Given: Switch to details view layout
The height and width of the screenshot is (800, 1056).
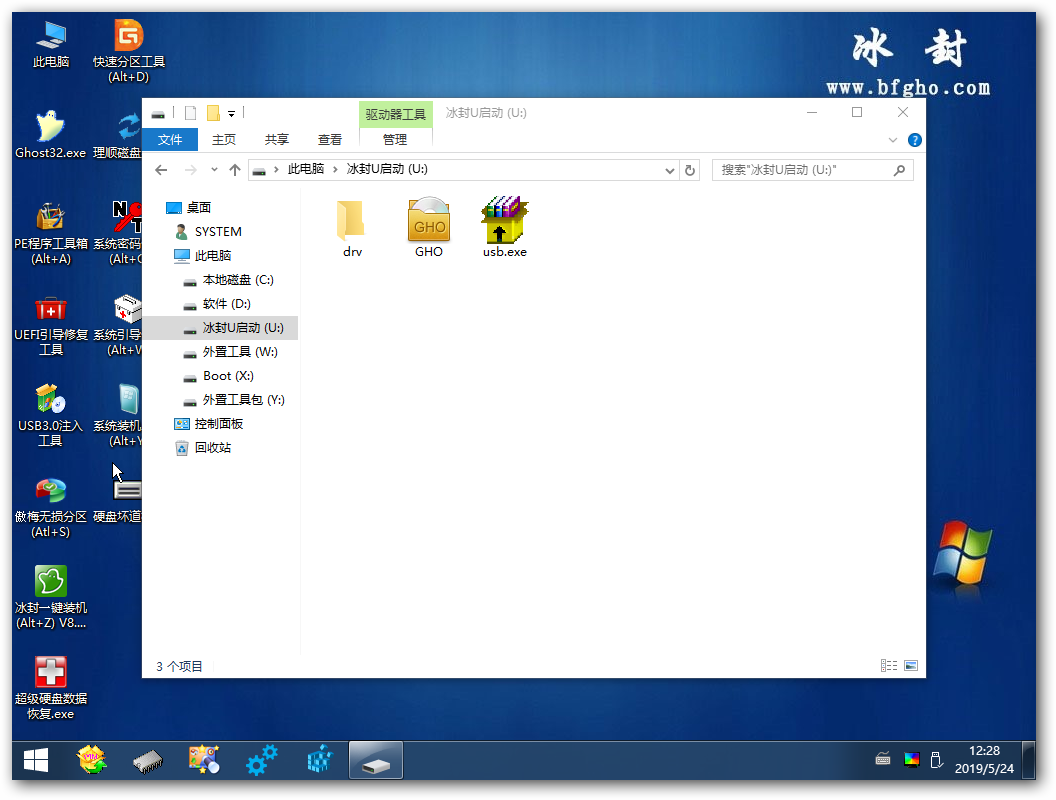Looking at the screenshot, I should [889, 665].
